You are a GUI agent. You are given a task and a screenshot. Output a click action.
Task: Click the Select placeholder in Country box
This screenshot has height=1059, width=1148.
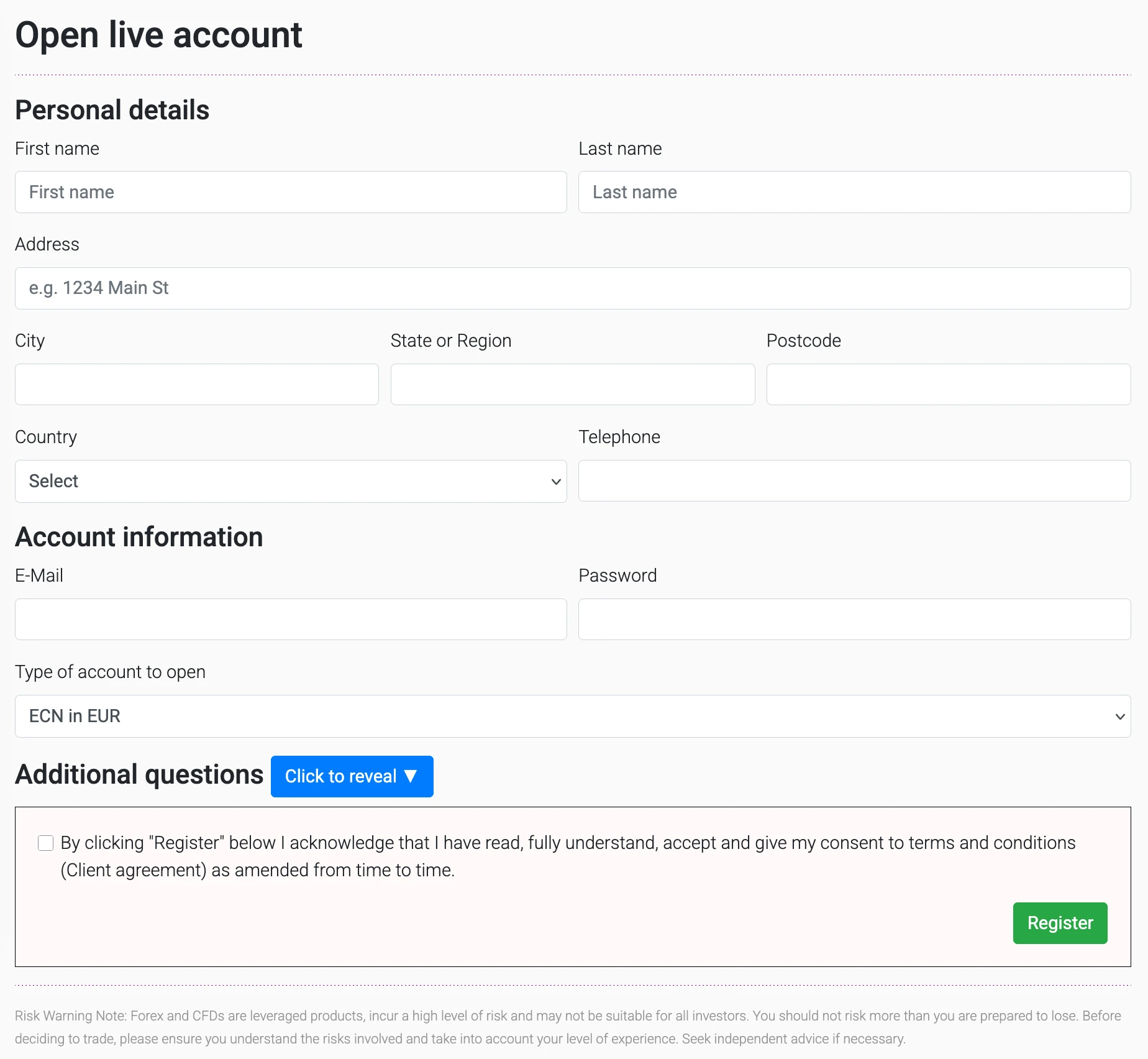(x=53, y=481)
